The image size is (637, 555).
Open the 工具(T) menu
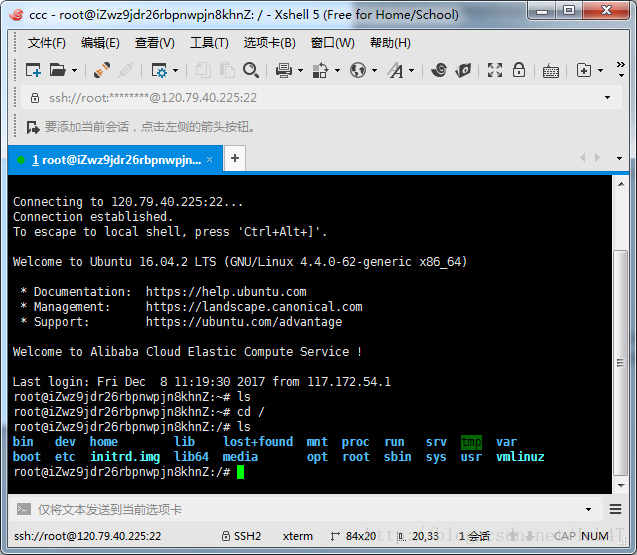tap(209, 43)
